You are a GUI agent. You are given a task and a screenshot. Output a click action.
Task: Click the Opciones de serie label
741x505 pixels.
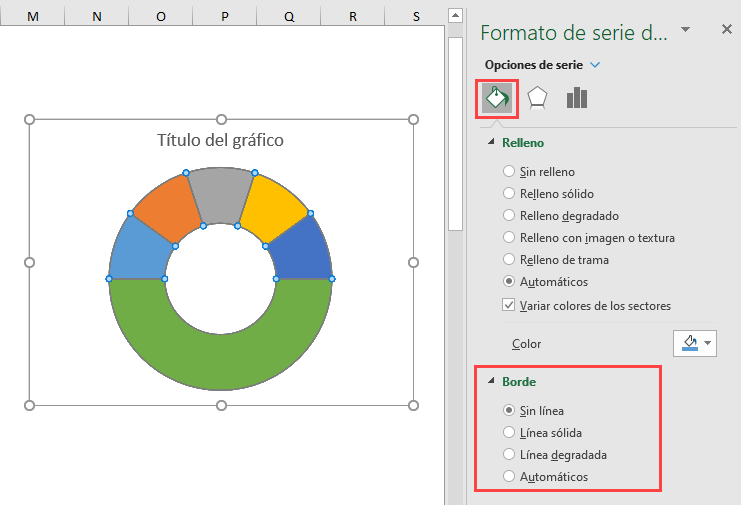pyautogui.click(x=534, y=65)
